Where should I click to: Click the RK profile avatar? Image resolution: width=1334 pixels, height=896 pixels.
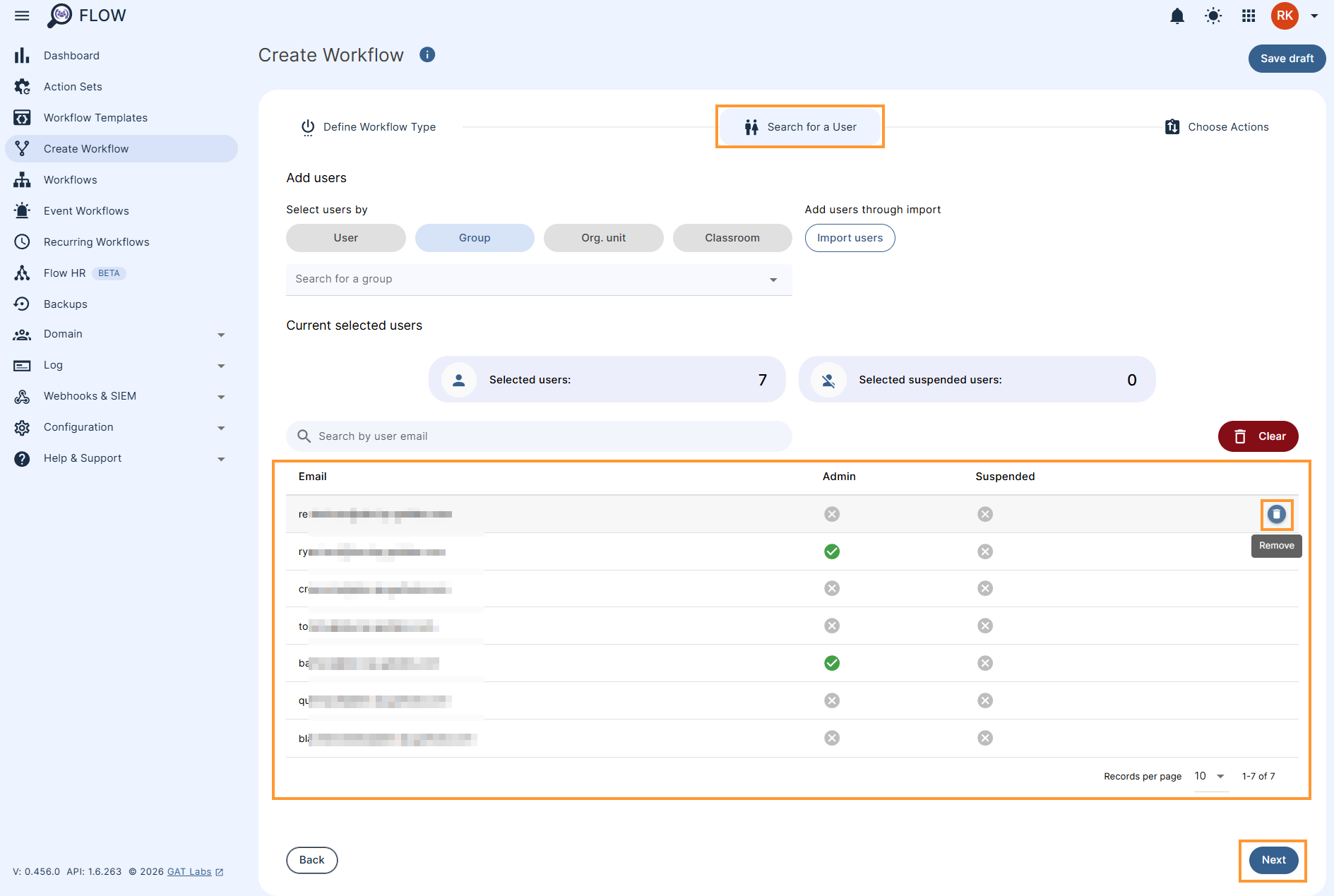1285,16
